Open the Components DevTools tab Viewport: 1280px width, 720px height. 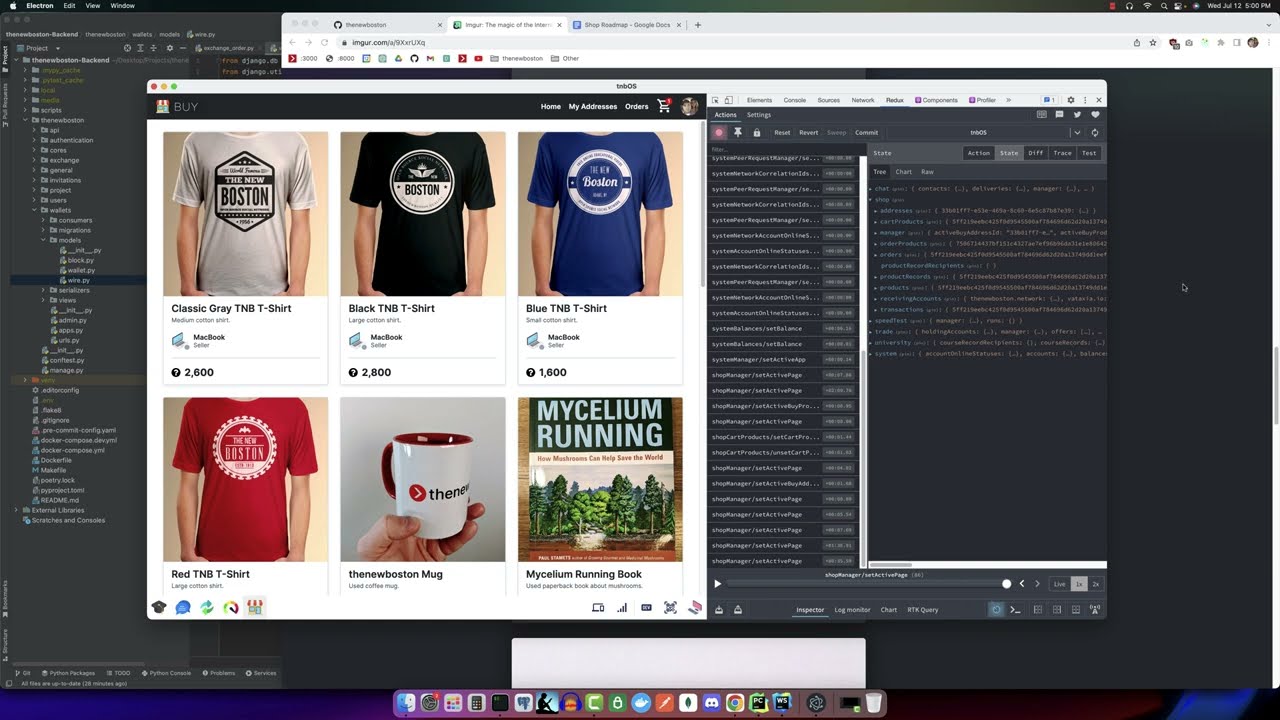coord(936,100)
